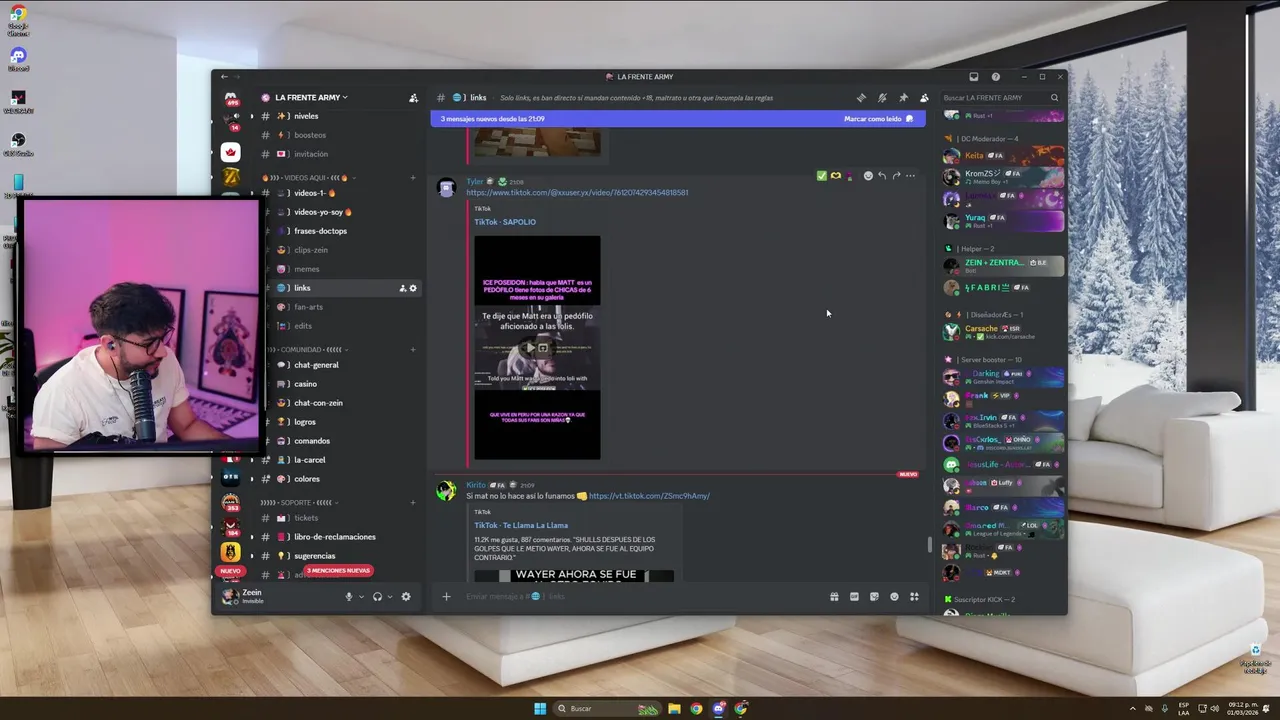Open Tyler's tiktok.com video link
Screen dimensions: 1280x720
pos(577,192)
